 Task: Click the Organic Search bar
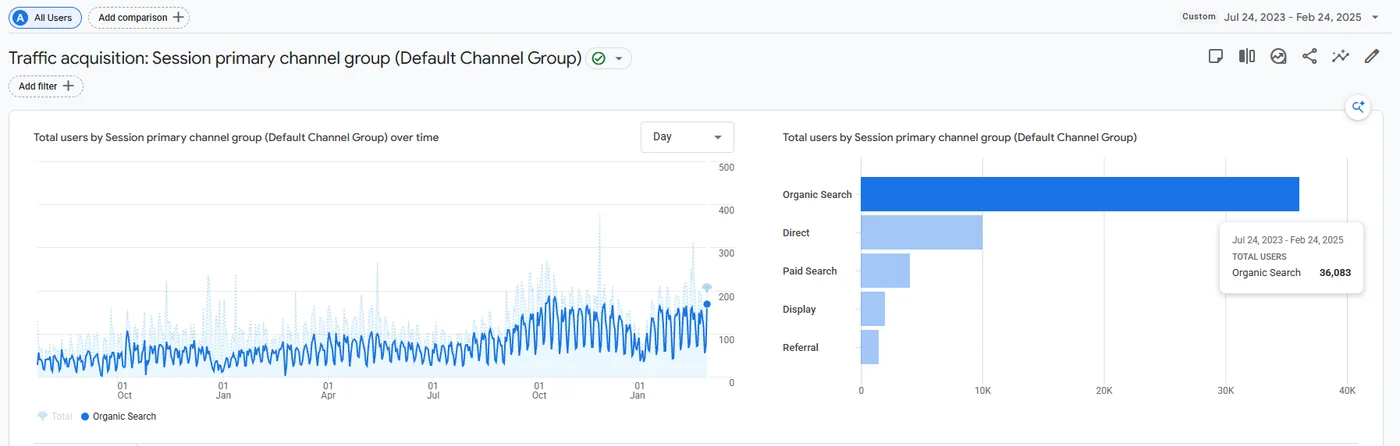tap(1080, 194)
